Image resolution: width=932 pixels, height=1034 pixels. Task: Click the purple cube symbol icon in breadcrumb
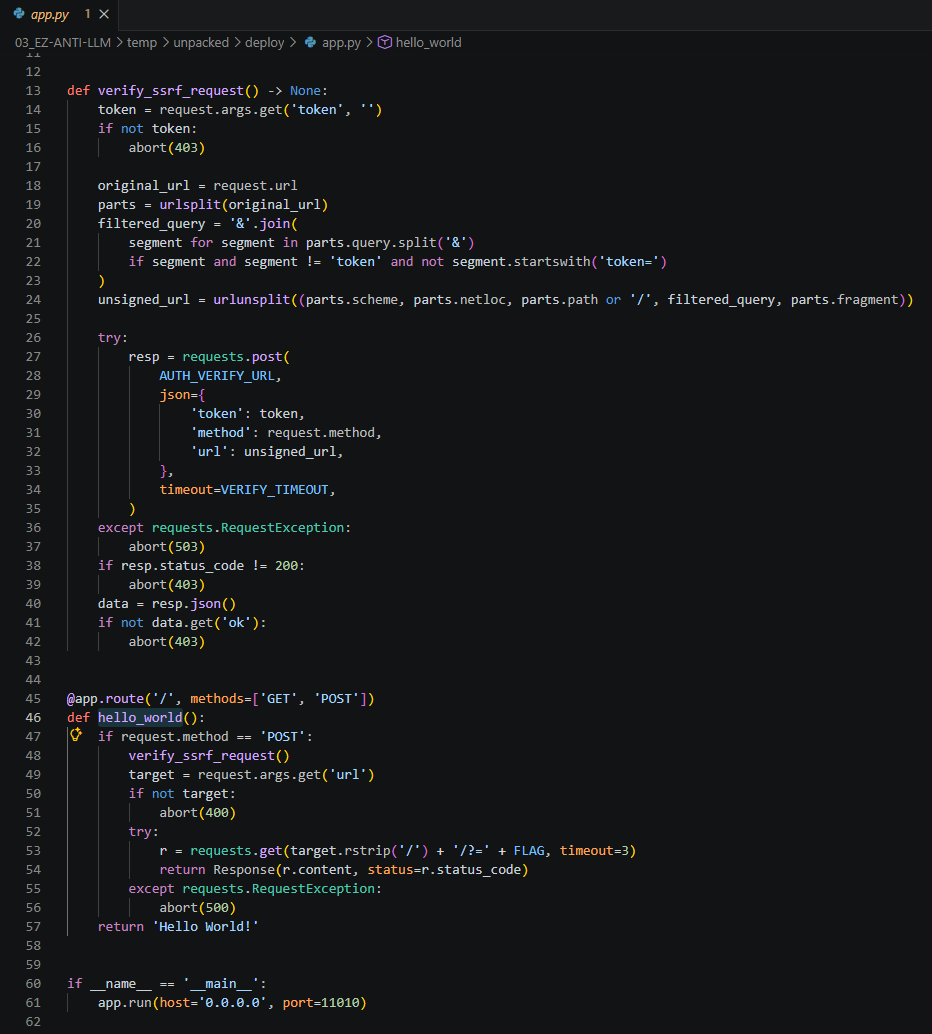[384, 43]
